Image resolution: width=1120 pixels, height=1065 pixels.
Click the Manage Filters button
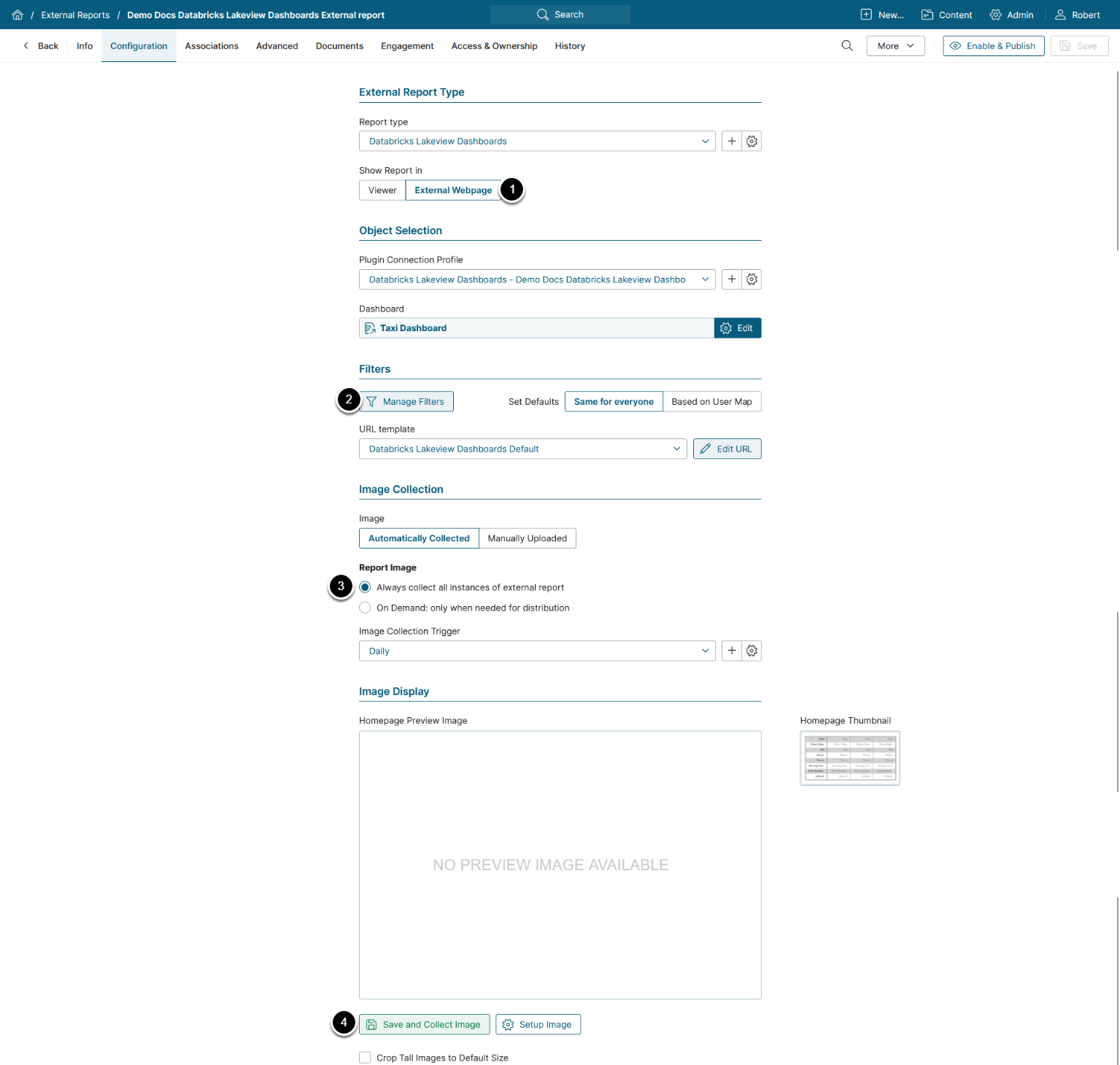pos(406,402)
